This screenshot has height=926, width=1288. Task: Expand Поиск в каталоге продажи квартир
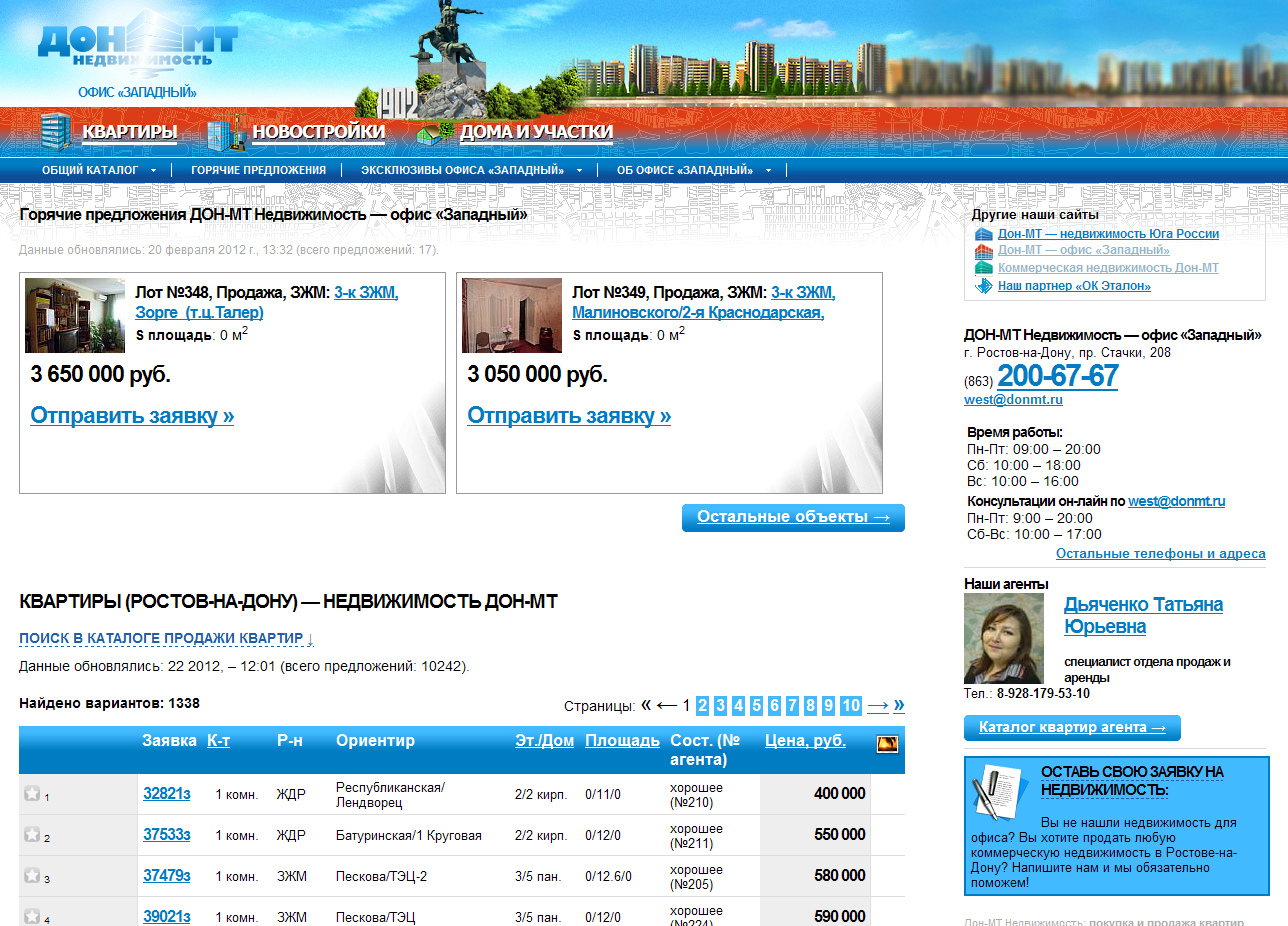point(166,638)
